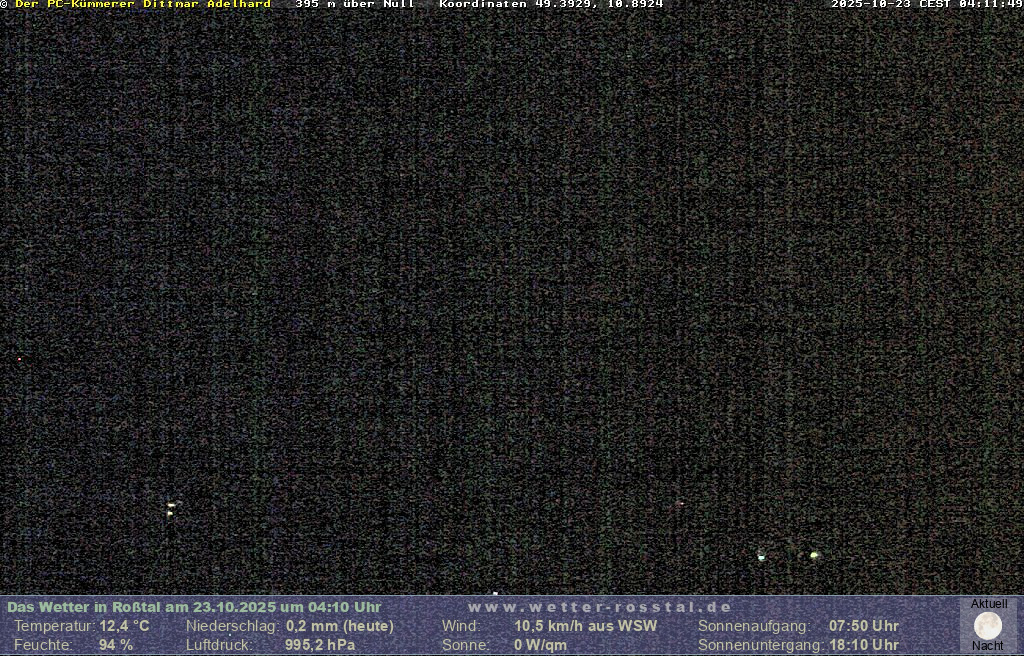Click the www.wetter-rosstal.de website text
1024x656 pixels.
600,607
